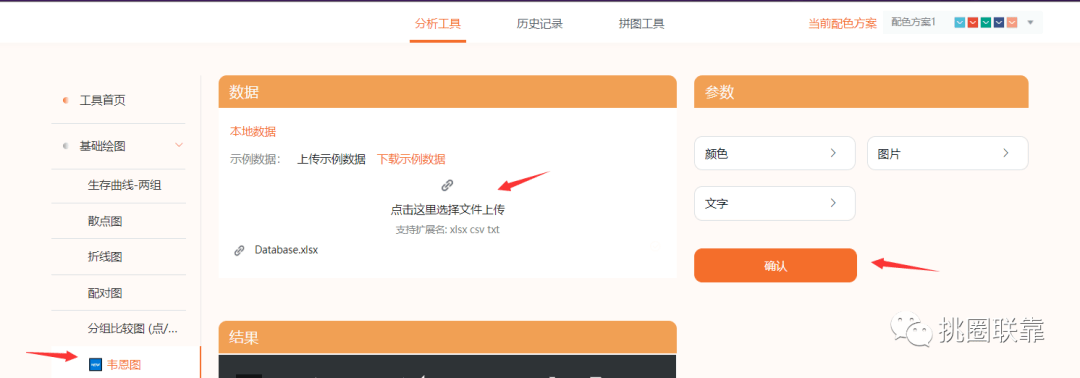
Task: Click the arrow icon in the 图片 box
Action: pos(1006,153)
